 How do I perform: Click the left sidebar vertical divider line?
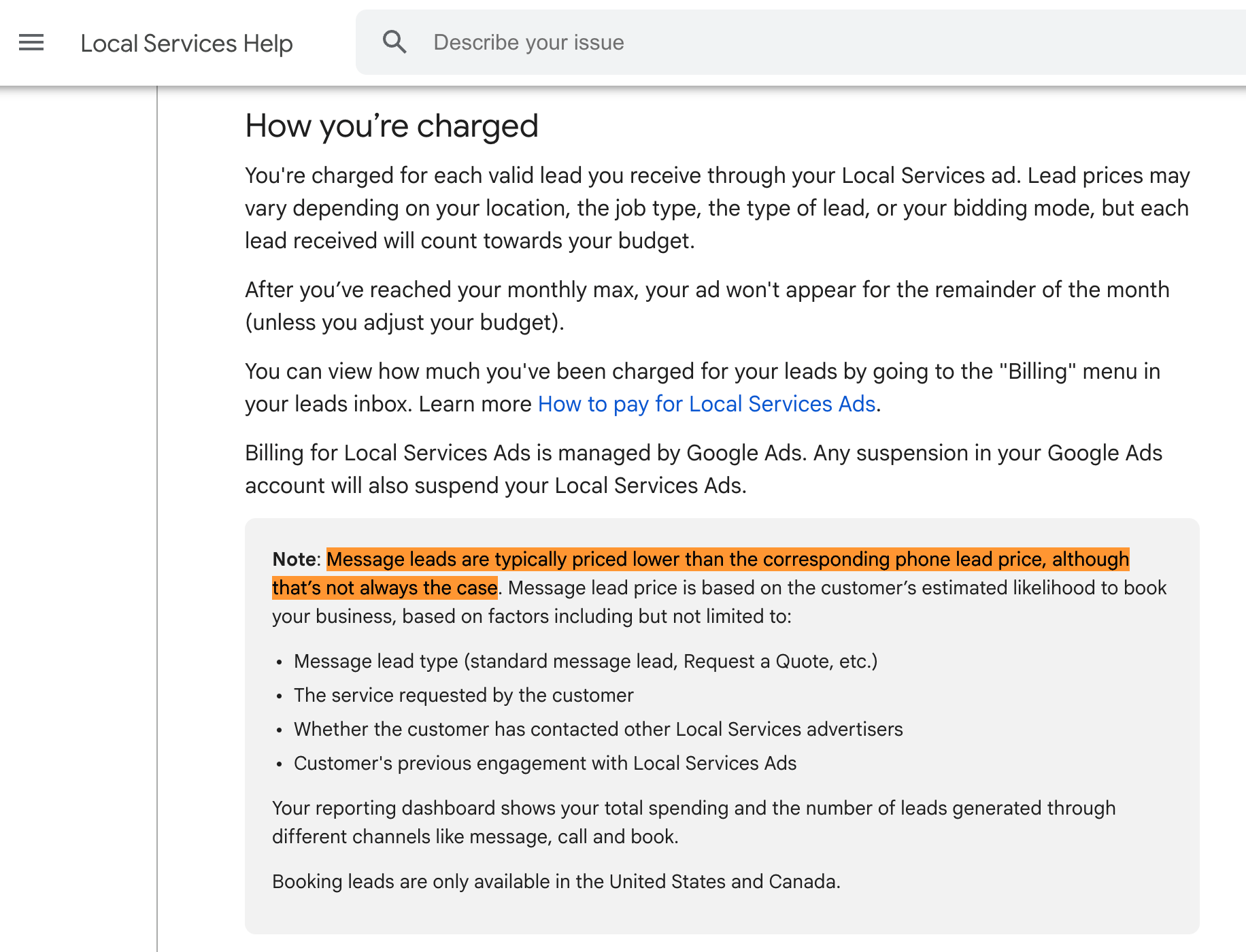[157, 517]
